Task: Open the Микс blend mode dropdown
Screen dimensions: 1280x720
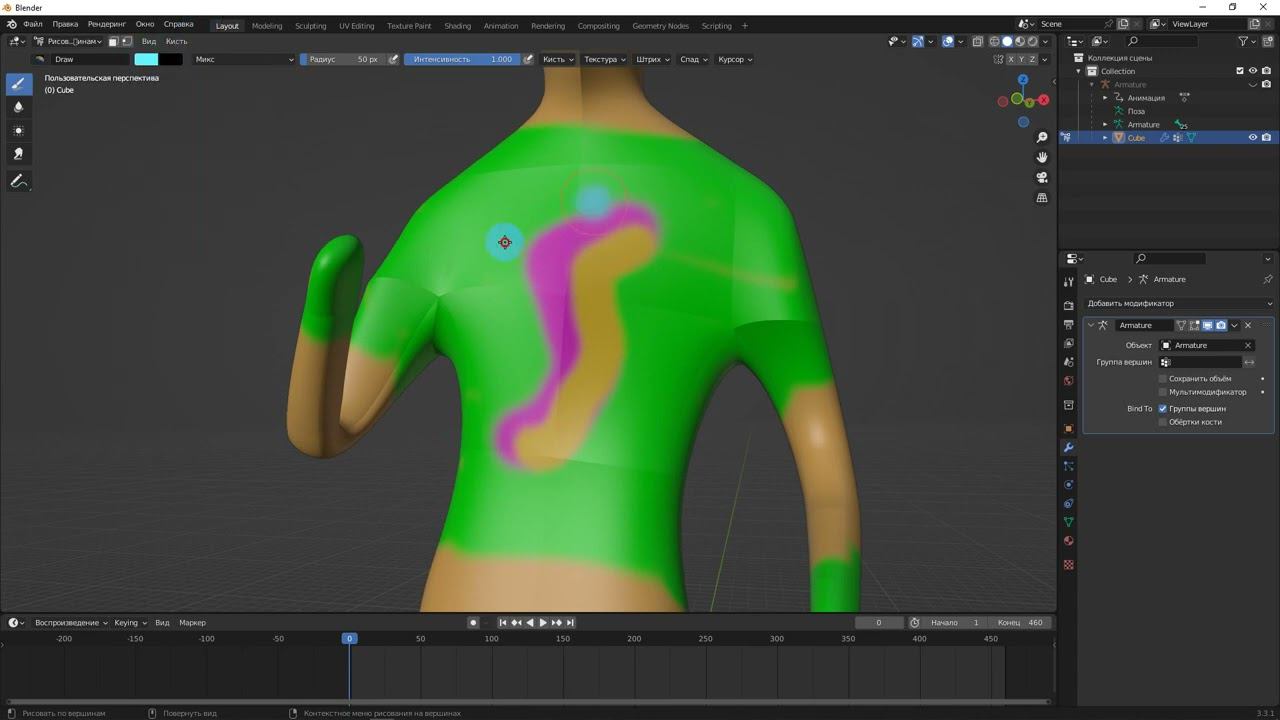Action: click(243, 59)
